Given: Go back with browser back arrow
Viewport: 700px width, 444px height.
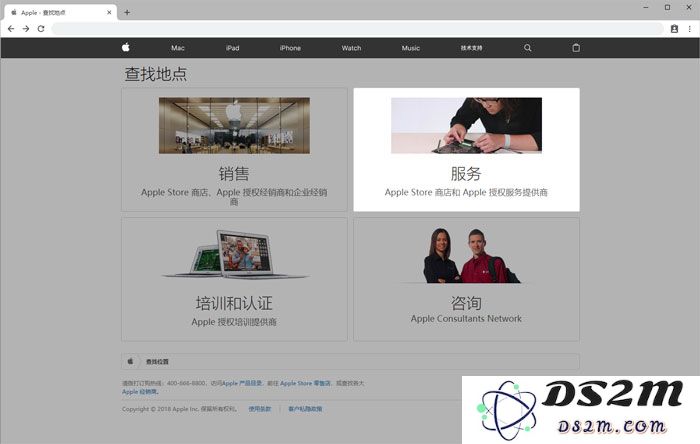Looking at the screenshot, I should pyautogui.click(x=11, y=29).
